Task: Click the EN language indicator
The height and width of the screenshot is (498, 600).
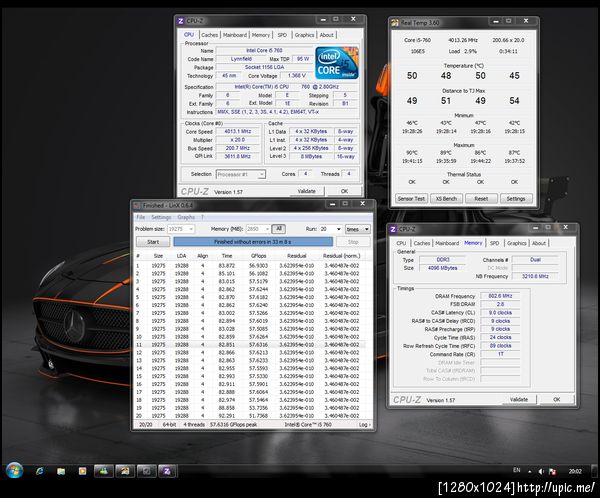Action: 517,470
